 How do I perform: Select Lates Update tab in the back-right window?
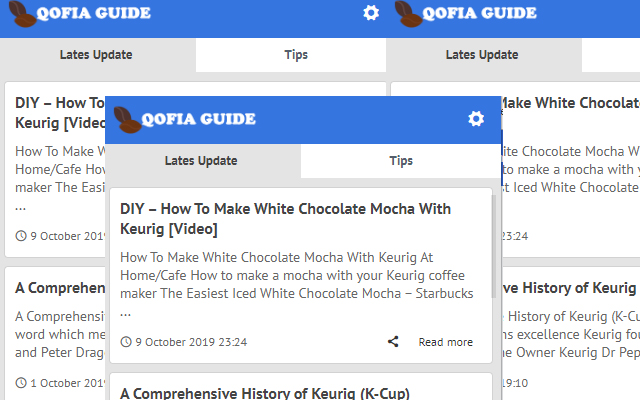coord(482,55)
